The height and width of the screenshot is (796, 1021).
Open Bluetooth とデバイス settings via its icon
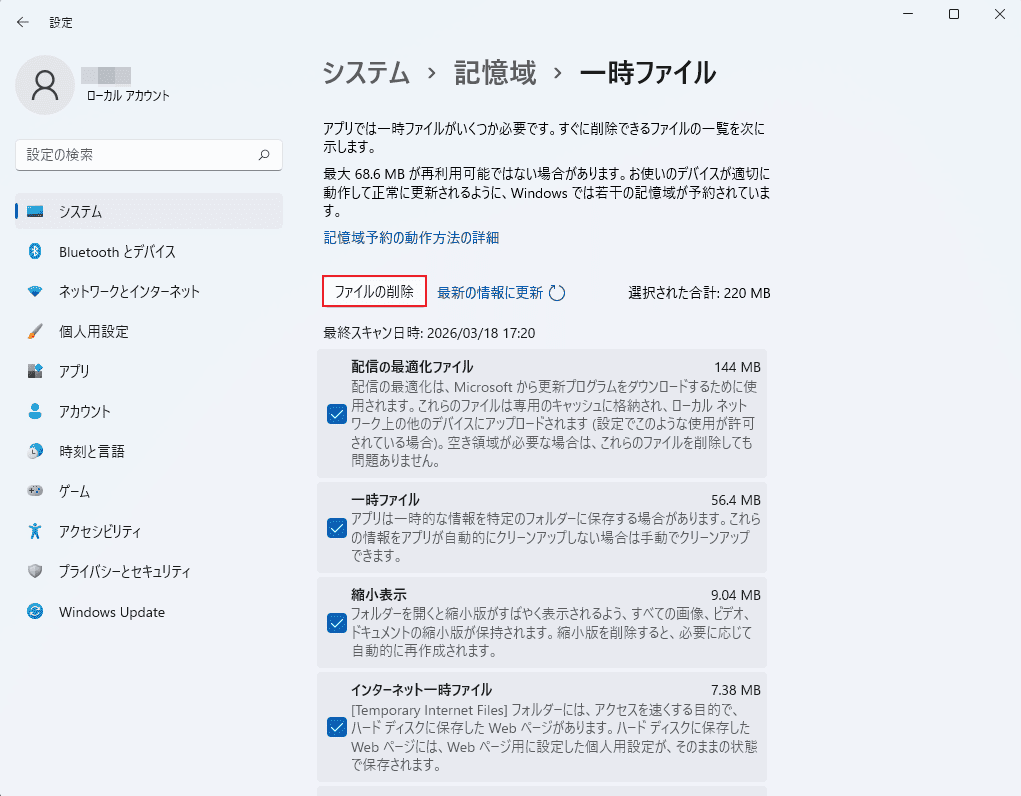click(x=35, y=251)
